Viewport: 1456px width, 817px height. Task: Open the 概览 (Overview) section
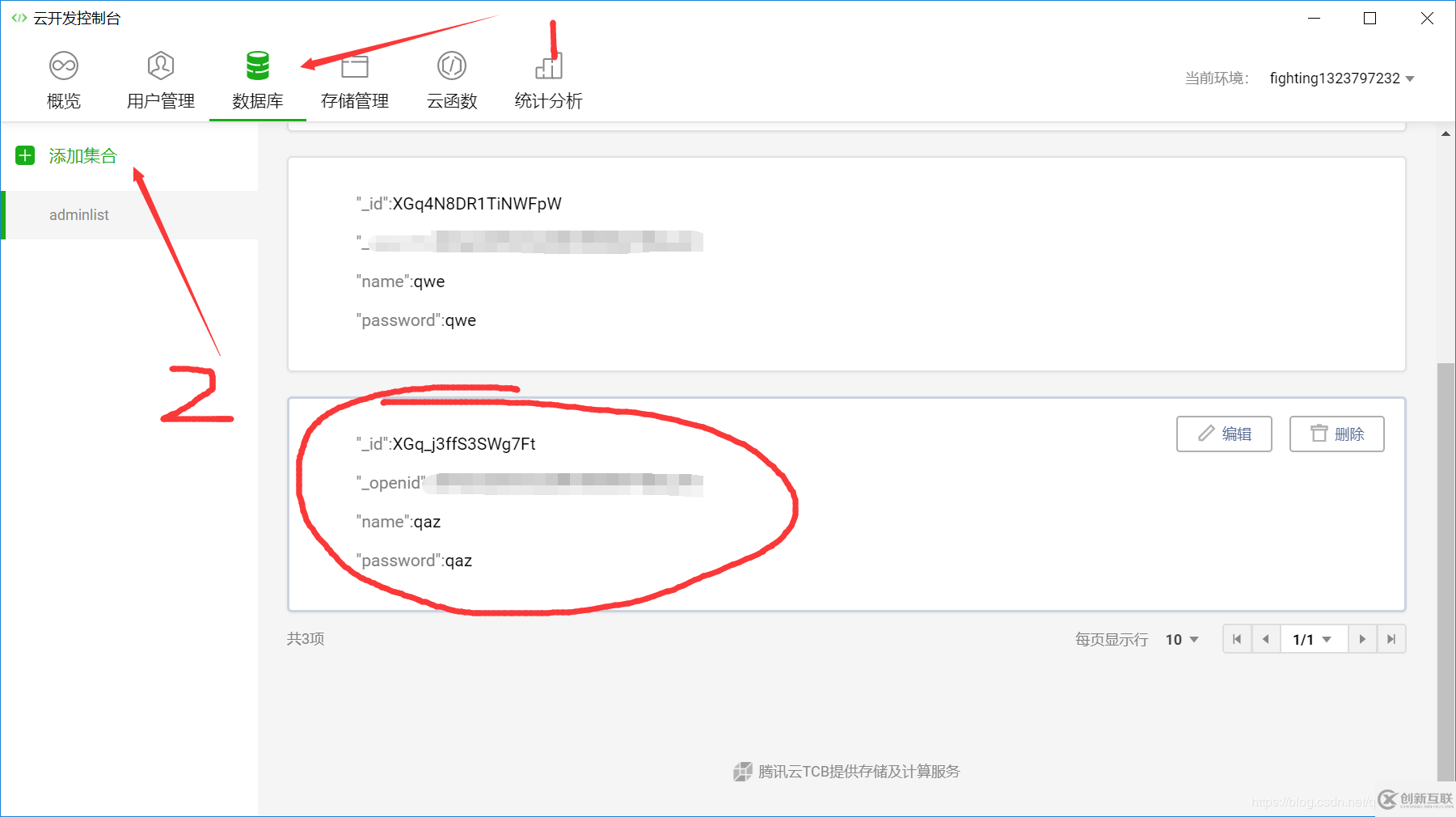pos(64,78)
